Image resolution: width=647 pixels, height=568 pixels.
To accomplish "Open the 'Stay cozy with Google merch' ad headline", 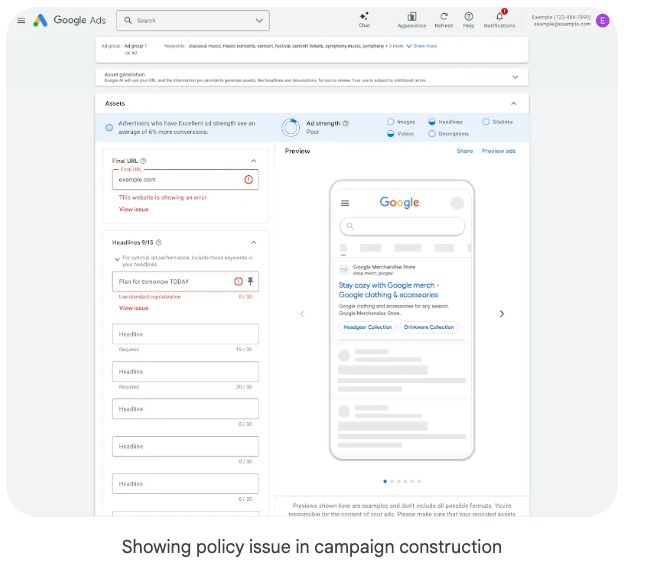I will 388,290.
